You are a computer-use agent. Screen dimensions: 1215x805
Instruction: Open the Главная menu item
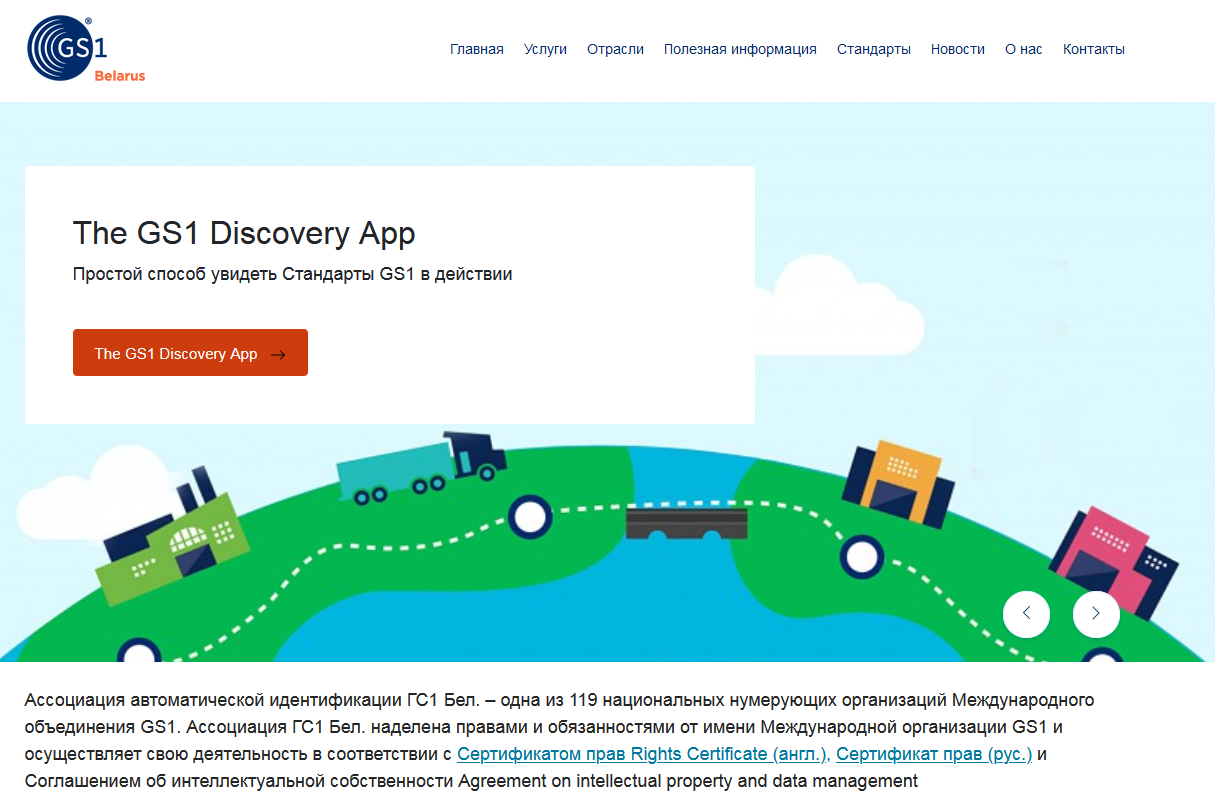(x=477, y=49)
